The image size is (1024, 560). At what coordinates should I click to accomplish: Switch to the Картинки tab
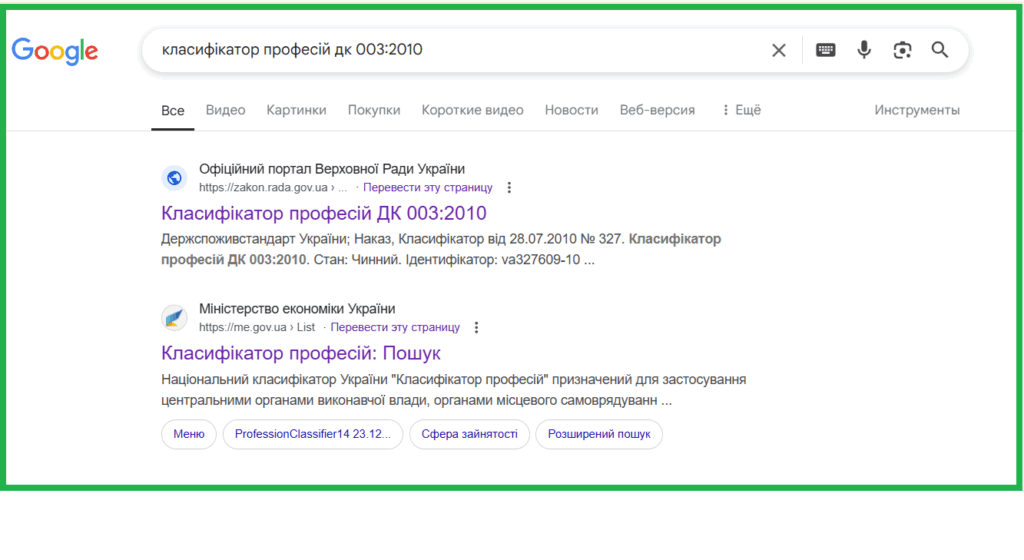pos(296,110)
